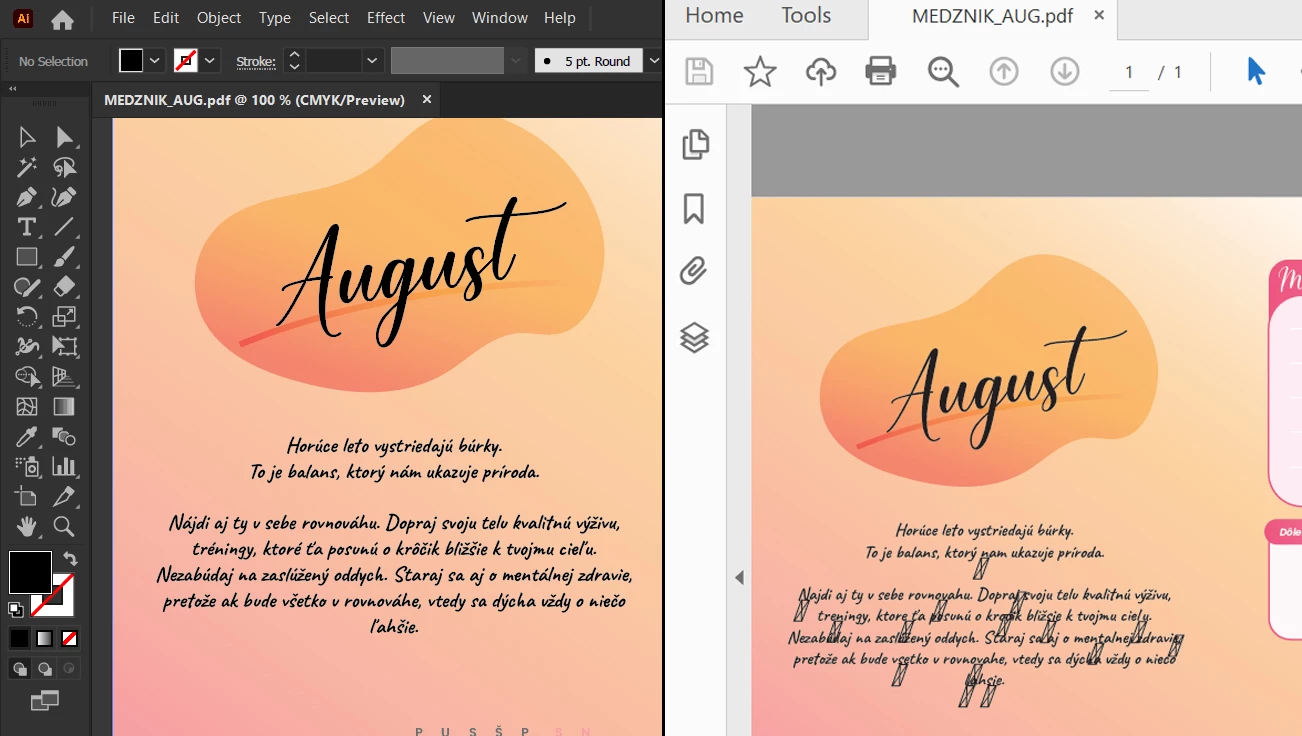
Task: Select the Paintbrush tool
Action: (x=65, y=257)
